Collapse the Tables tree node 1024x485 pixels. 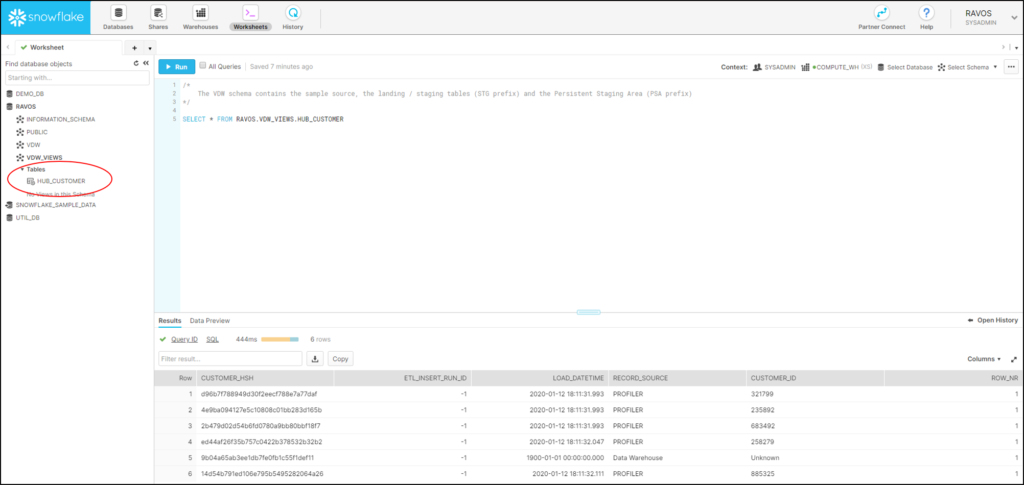tap(21, 169)
